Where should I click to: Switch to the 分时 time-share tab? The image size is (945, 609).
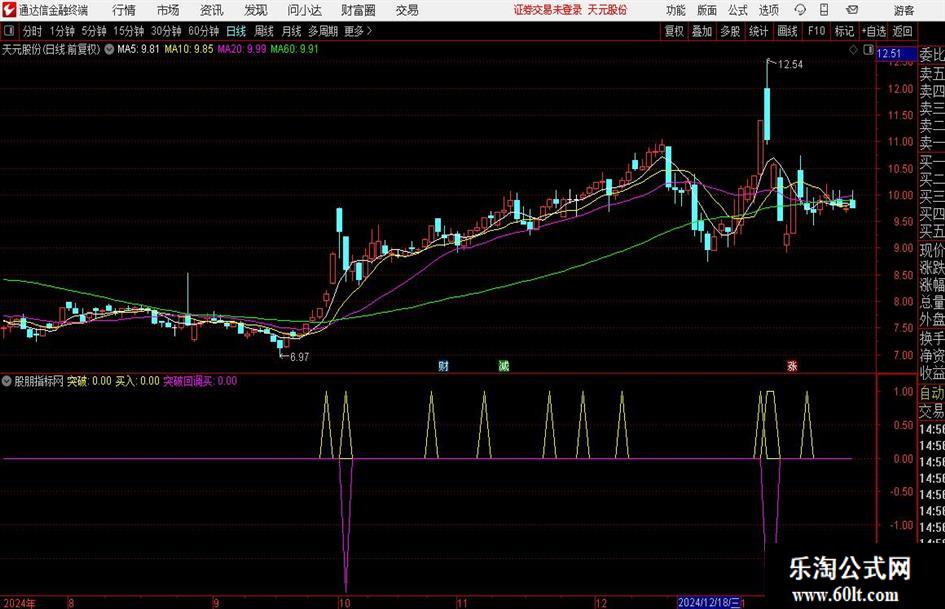tap(33, 31)
